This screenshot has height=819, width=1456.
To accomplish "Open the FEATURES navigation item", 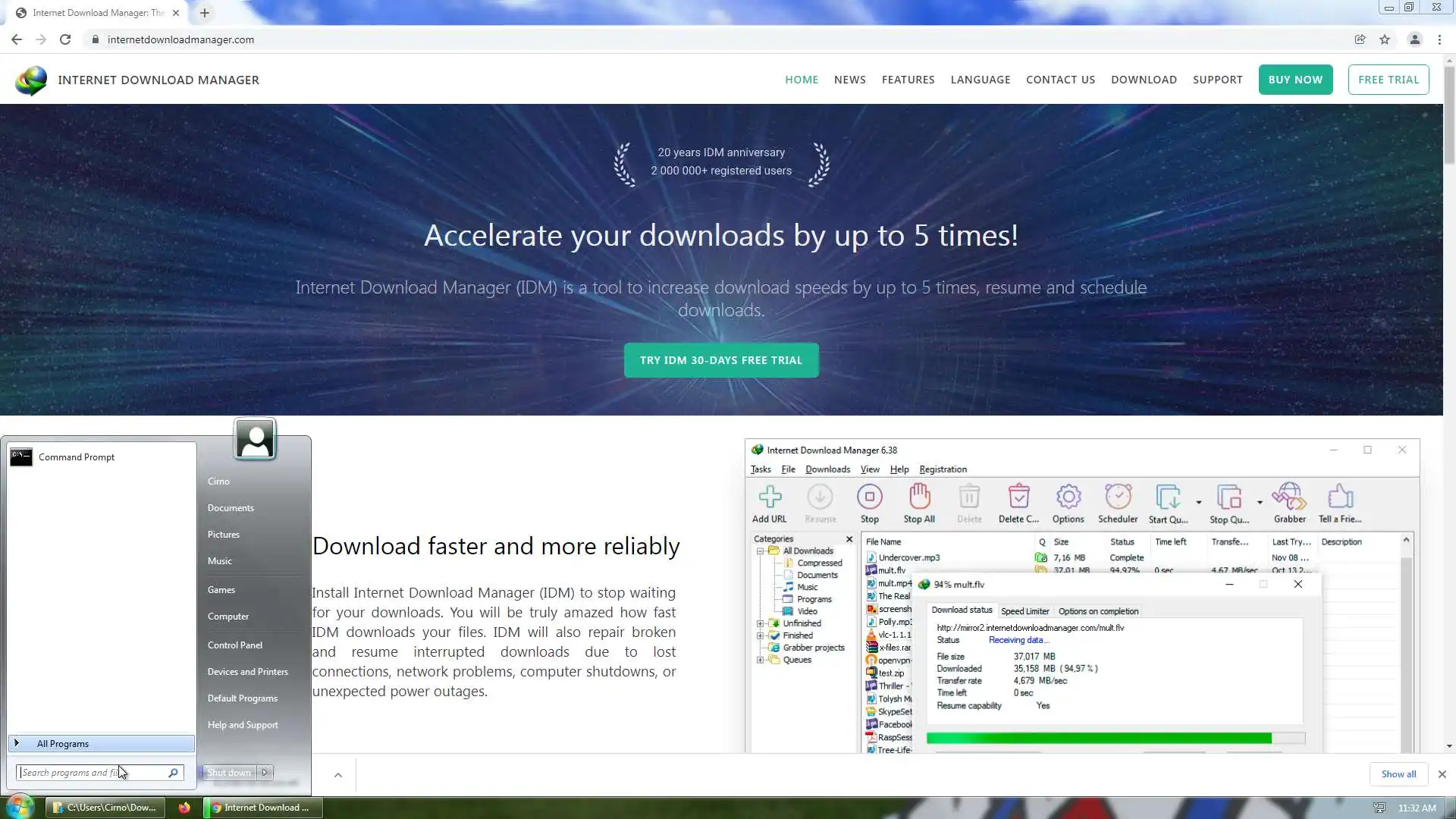I will click(x=908, y=80).
